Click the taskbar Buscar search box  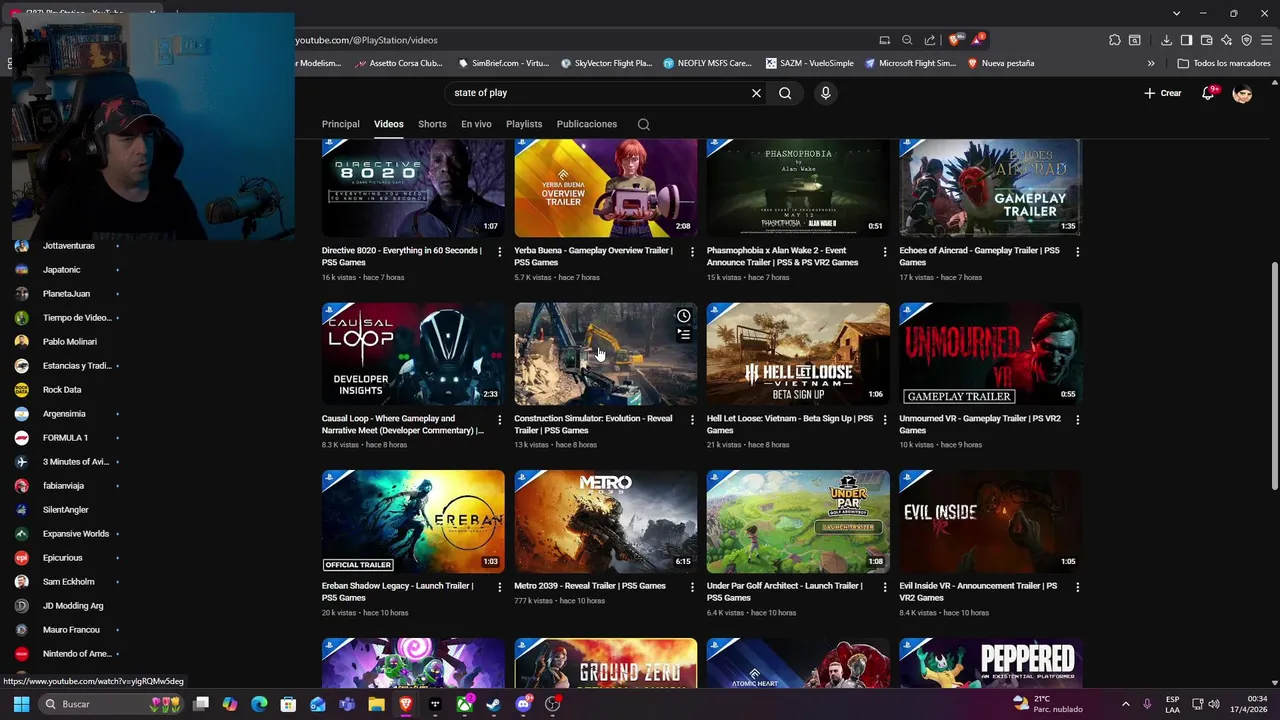[x=112, y=704]
